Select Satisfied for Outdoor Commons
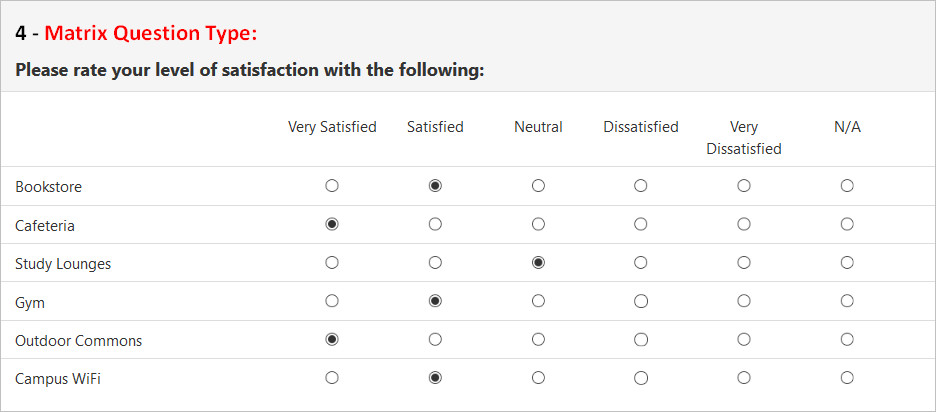The width and height of the screenshot is (936, 412). (435, 339)
